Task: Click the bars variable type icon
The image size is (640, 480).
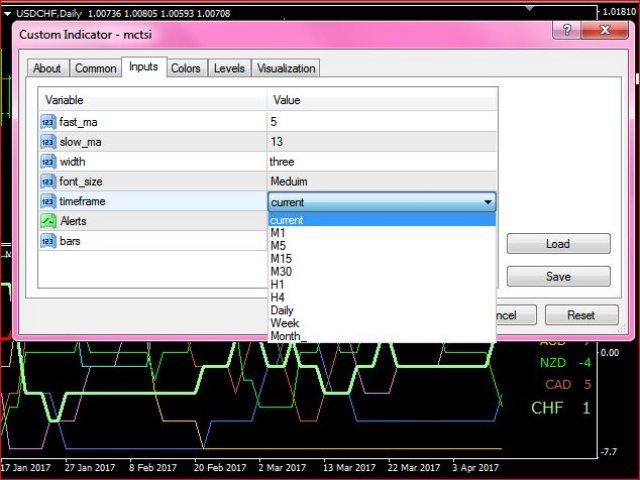Action: (48, 241)
